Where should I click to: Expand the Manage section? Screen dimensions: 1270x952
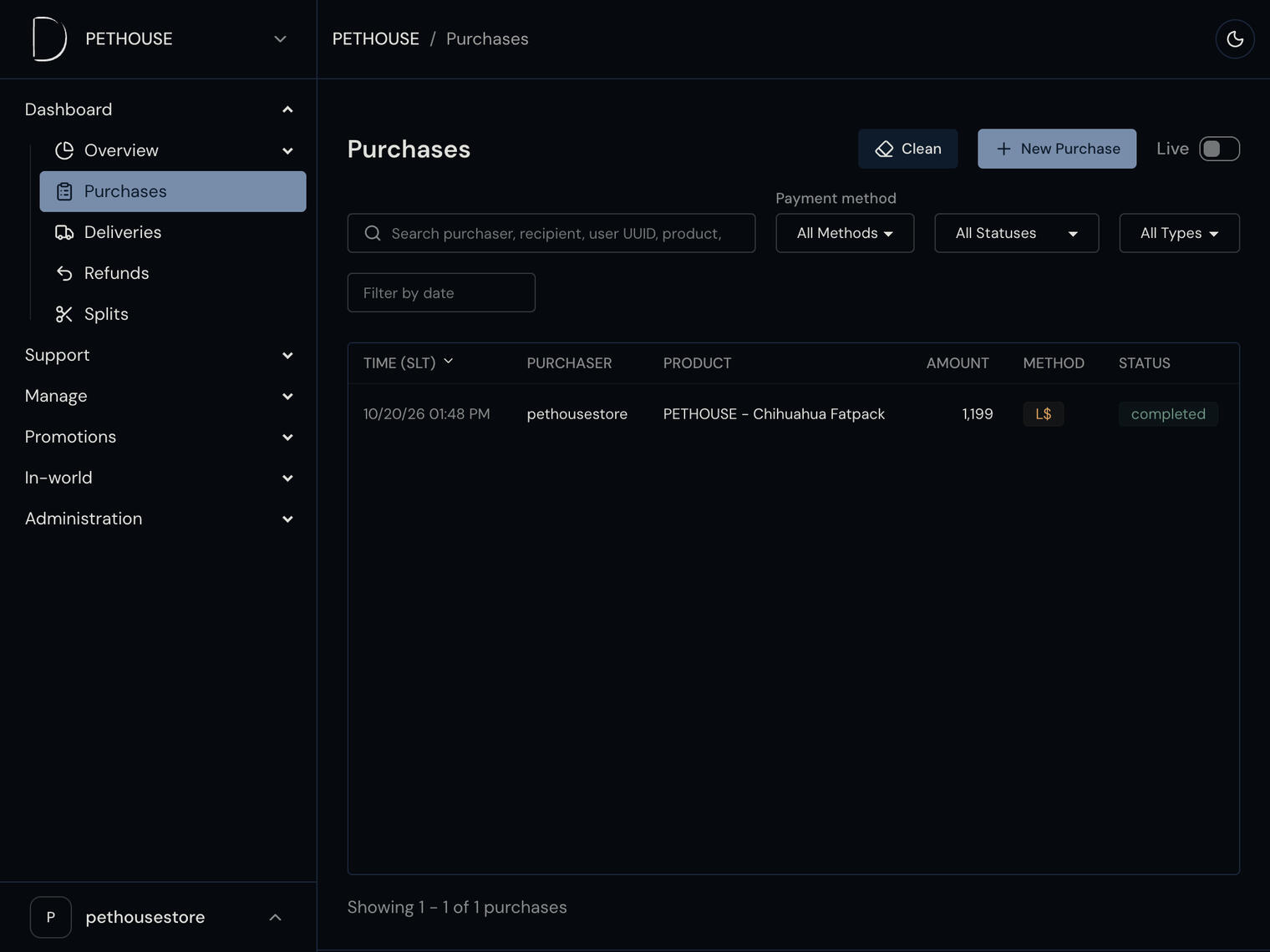click(287, 396)
